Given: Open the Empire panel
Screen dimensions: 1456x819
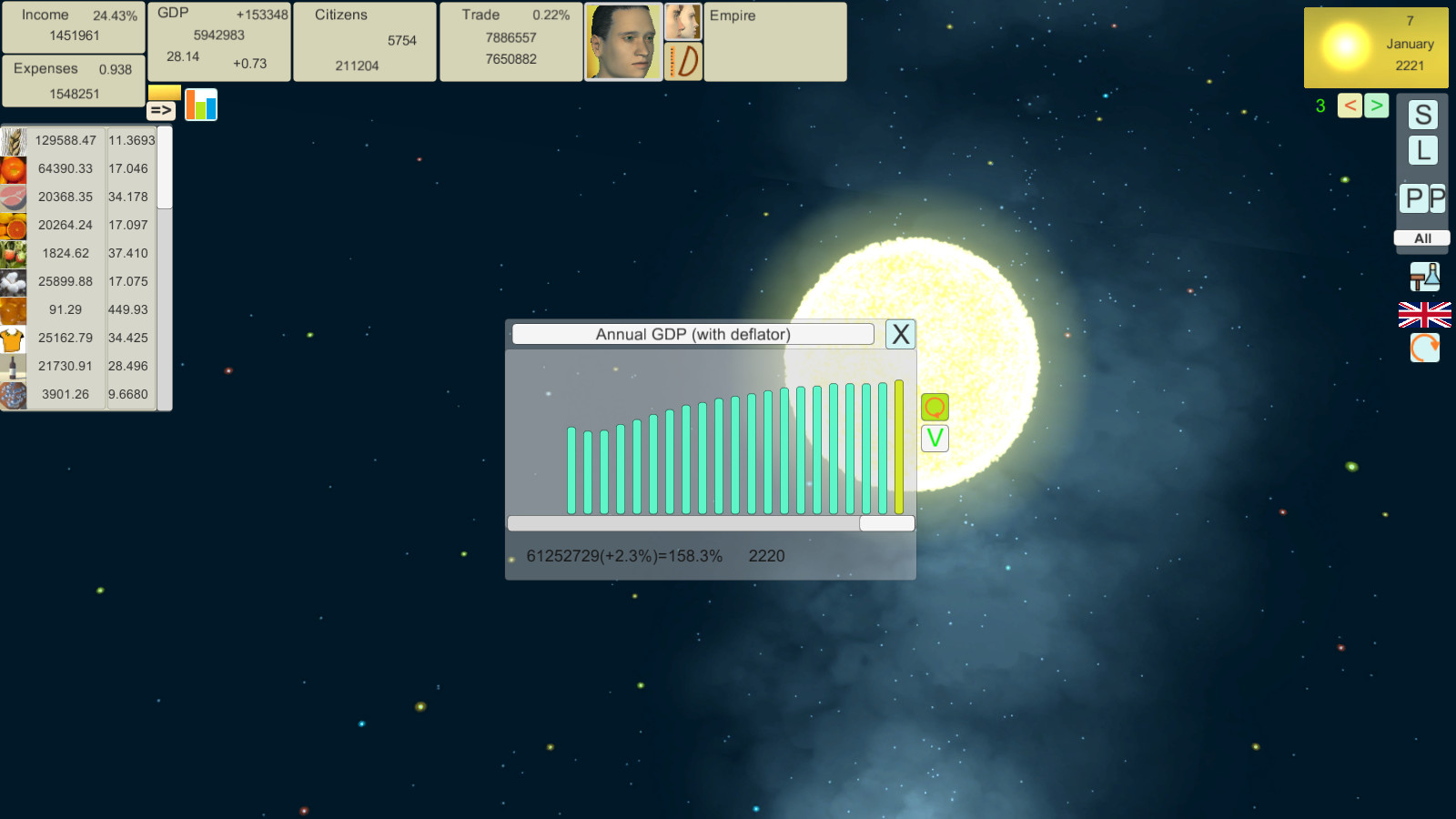Looking at the screenshot, I should pyautogui.click(x=774, y=42).
